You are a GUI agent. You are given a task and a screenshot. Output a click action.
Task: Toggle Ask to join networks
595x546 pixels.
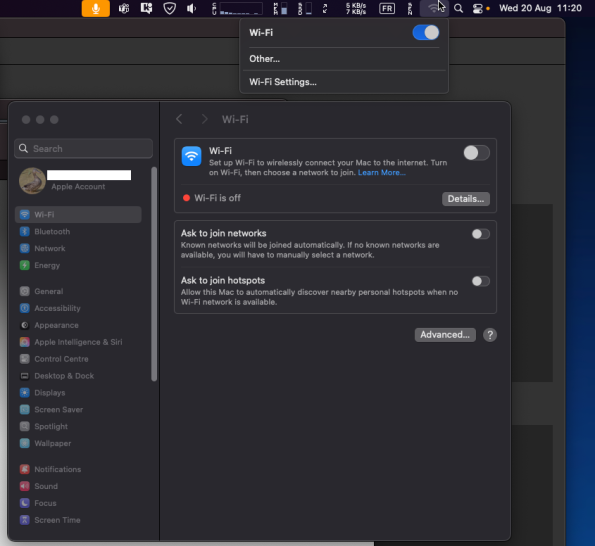[x=480, y=234]
